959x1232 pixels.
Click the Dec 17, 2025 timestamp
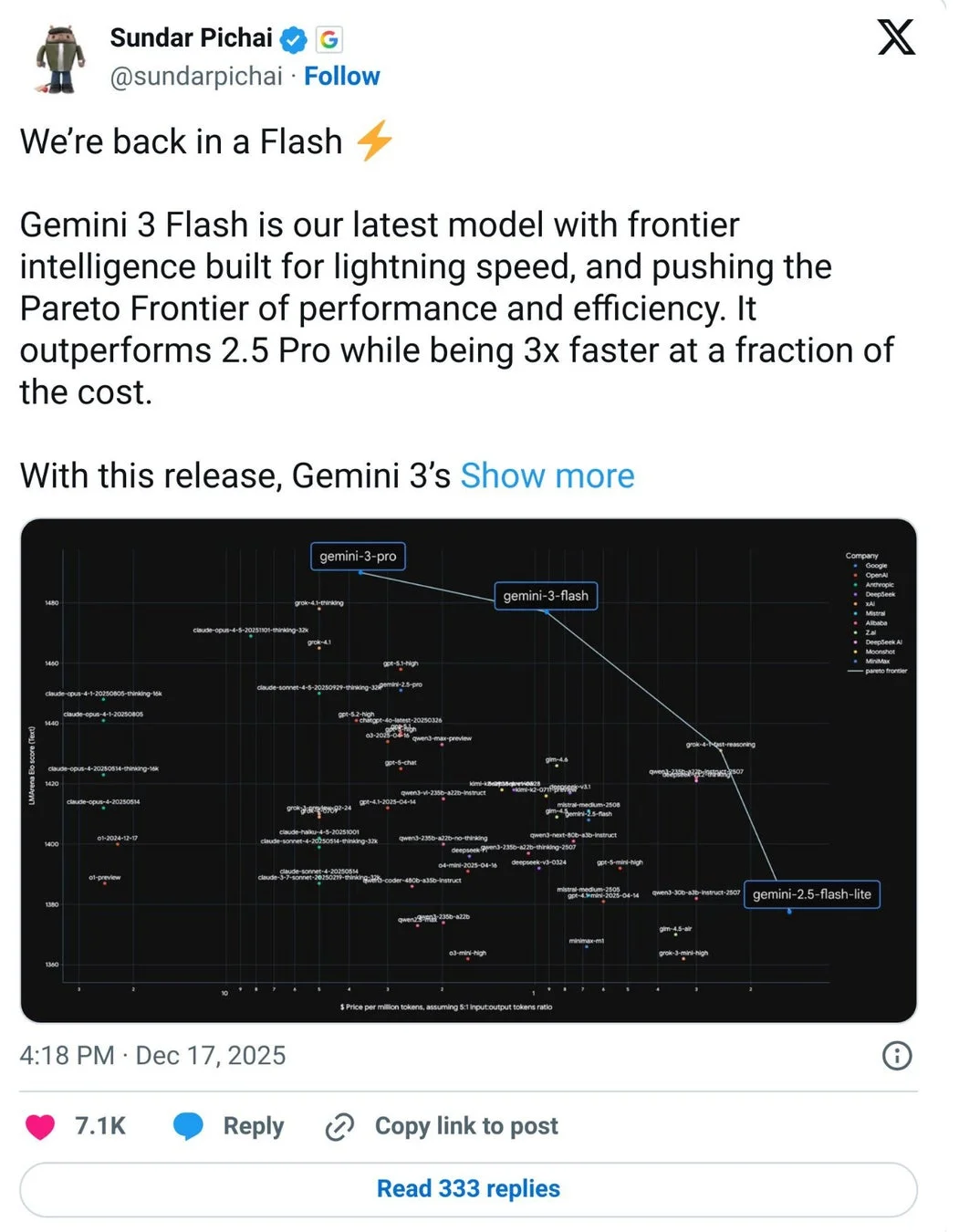pos(211,1056)
